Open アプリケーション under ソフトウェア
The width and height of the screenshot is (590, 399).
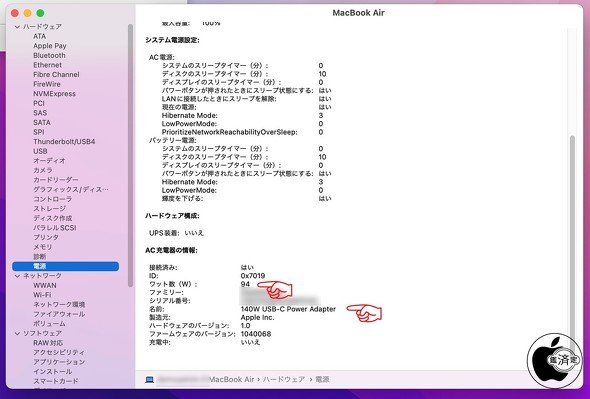59,362
